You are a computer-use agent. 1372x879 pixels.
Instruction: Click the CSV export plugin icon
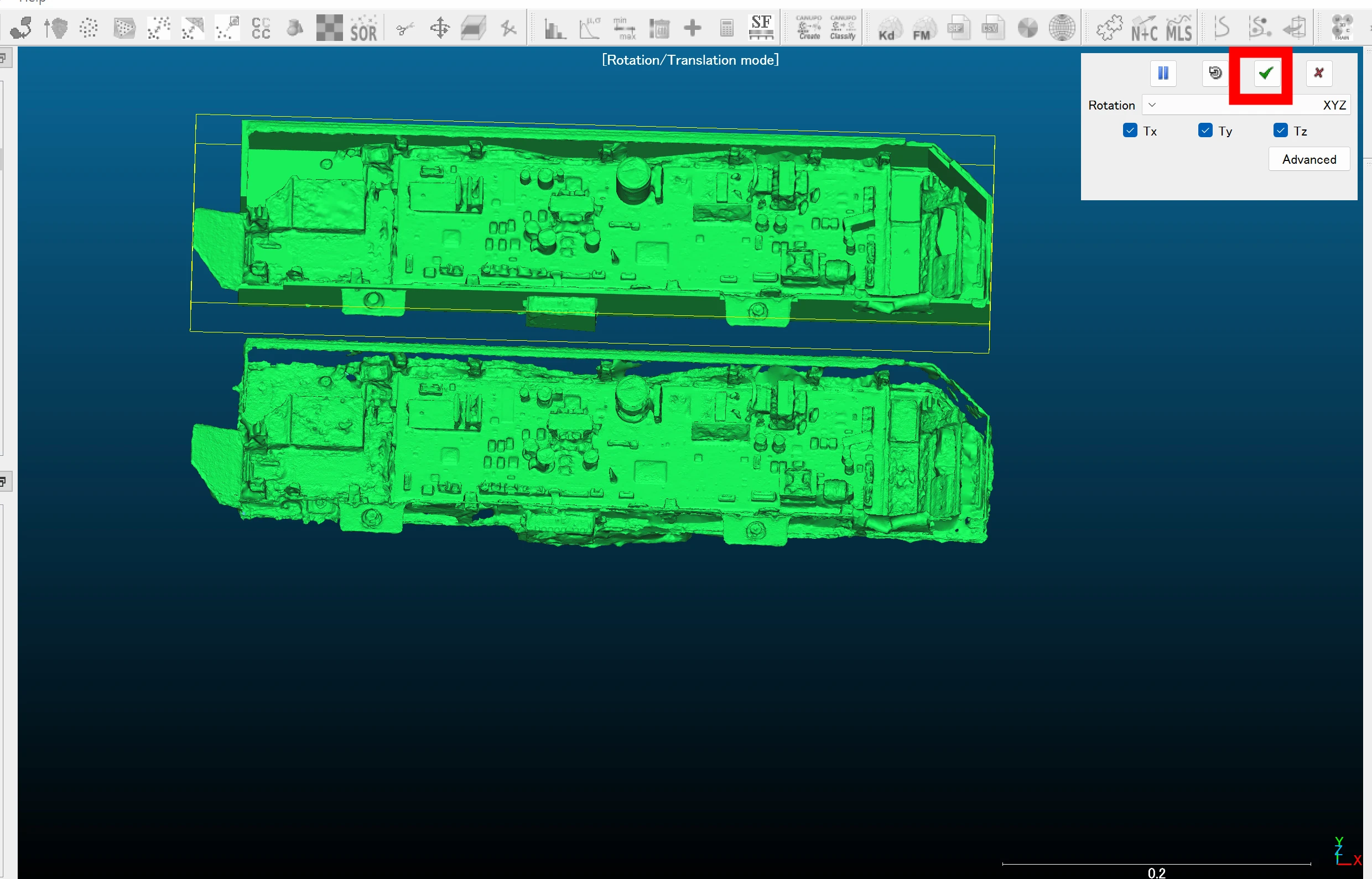tap(992, 28)
